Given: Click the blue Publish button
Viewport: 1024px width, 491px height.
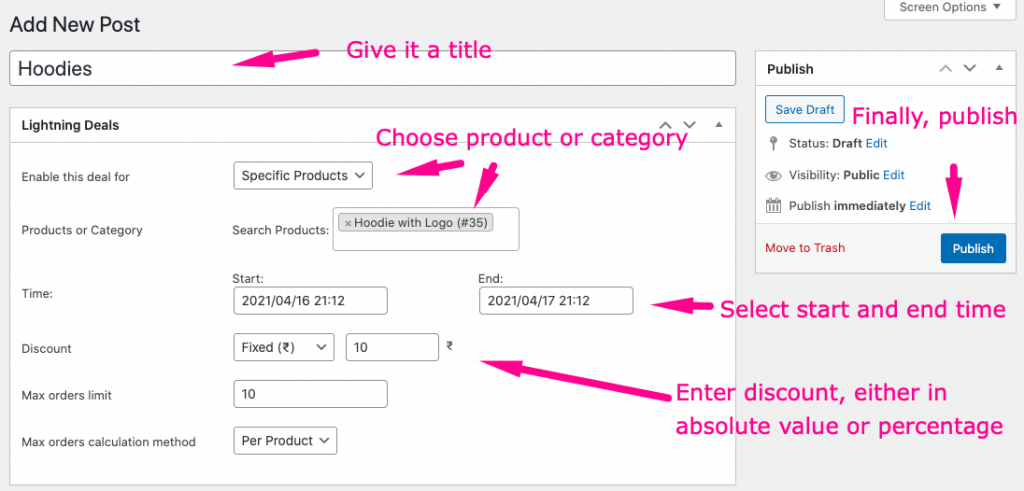Looking at the screenshot, I should coord(972,248).
